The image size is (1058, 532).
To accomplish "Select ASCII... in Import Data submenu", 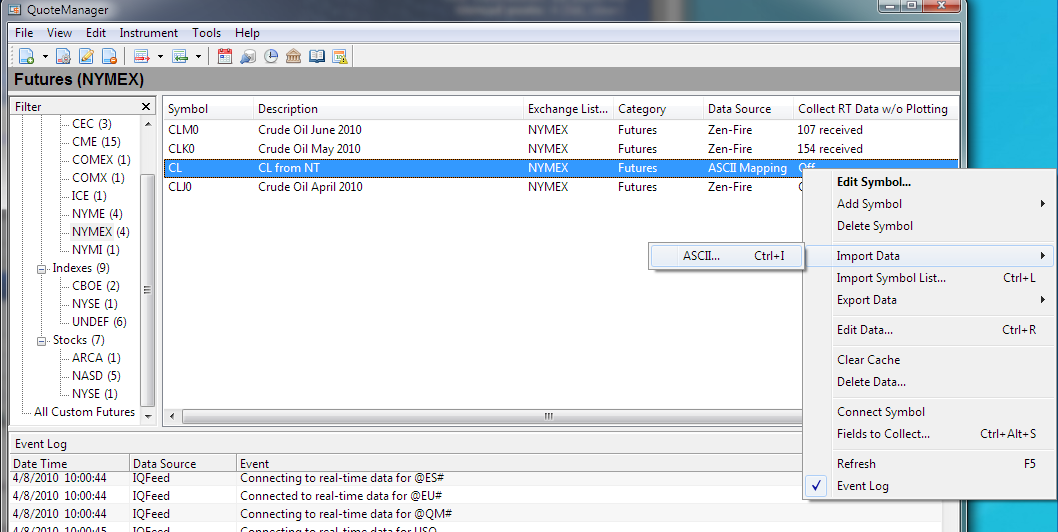I will click(726, 256).
